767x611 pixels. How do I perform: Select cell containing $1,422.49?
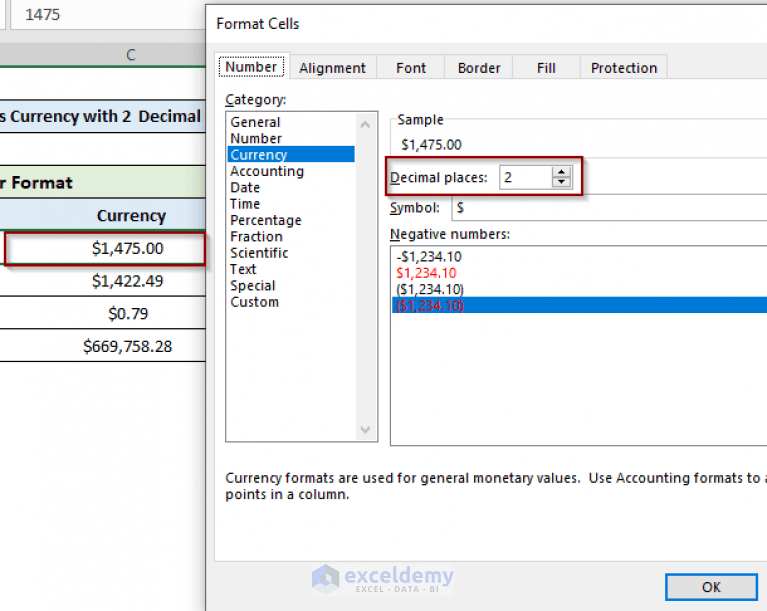(103, 281)
